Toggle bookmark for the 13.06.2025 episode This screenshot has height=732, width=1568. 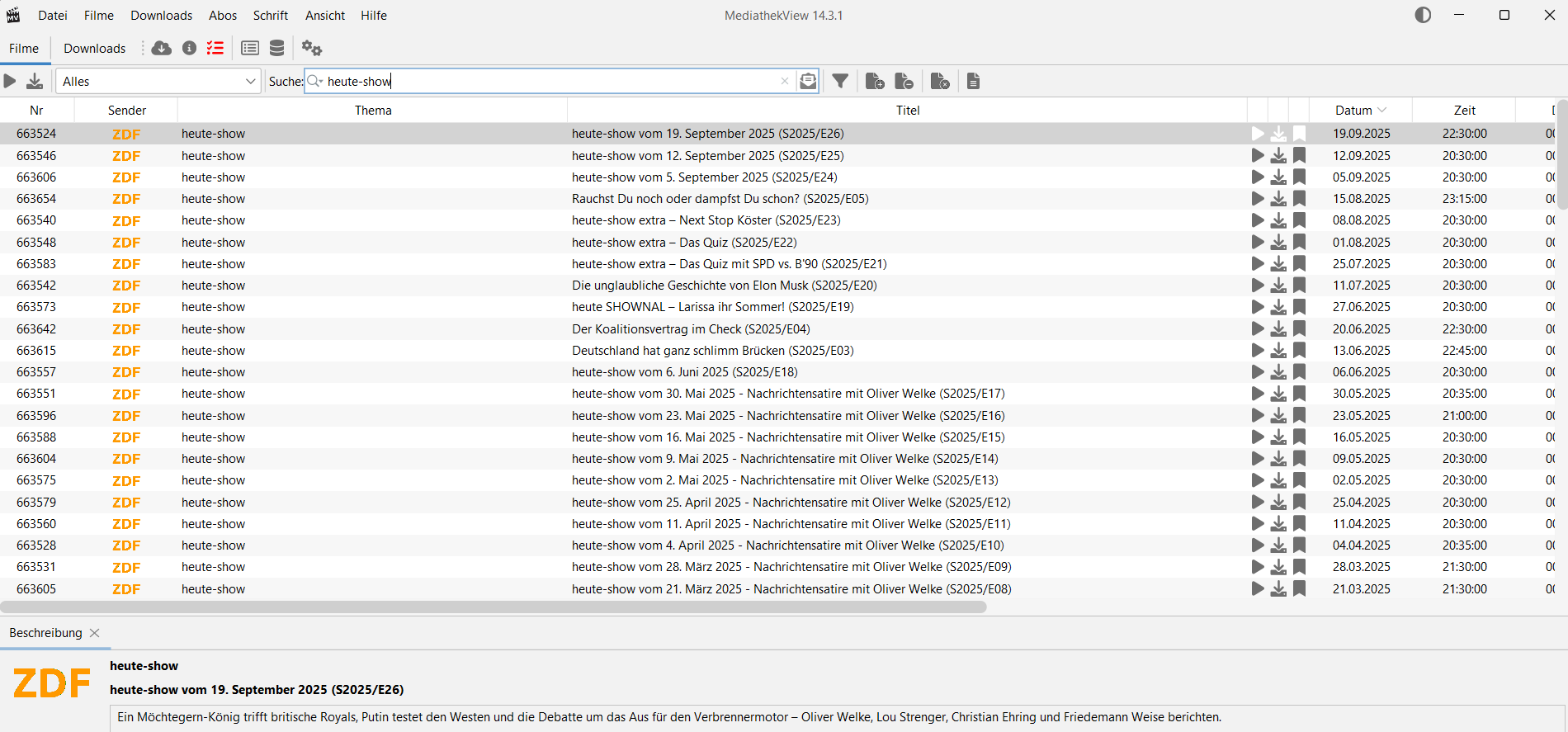tap(1299, 351)
